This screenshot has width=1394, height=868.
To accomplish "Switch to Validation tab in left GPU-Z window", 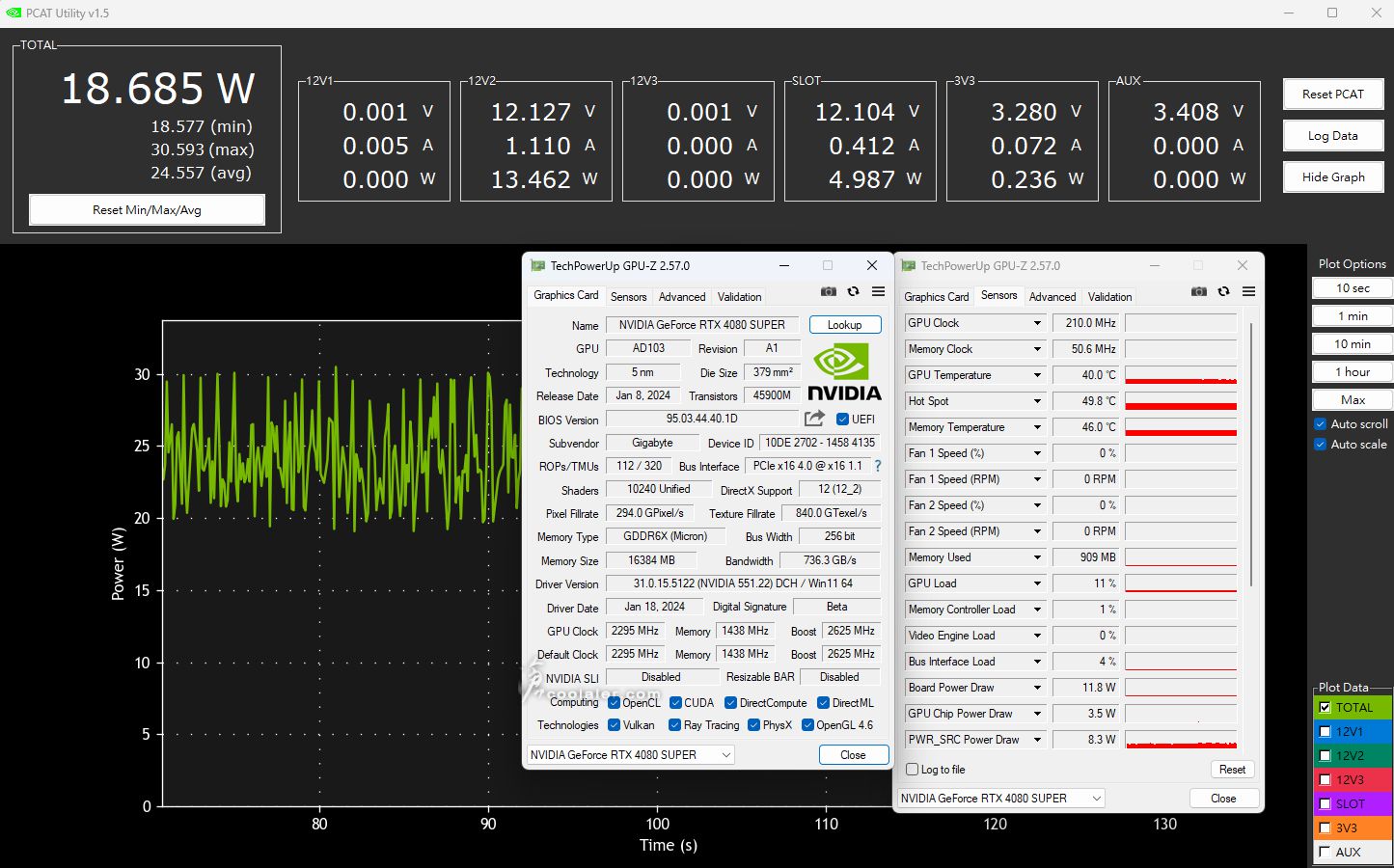I will [x=740, y=297].
